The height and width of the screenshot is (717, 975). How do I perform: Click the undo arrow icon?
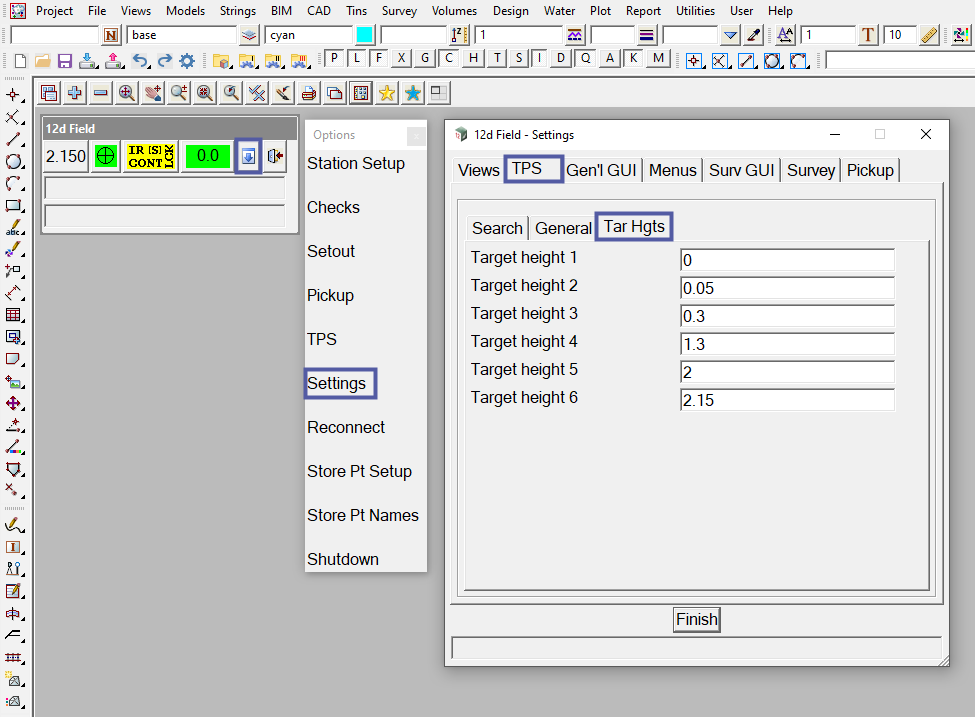[140, 61]
